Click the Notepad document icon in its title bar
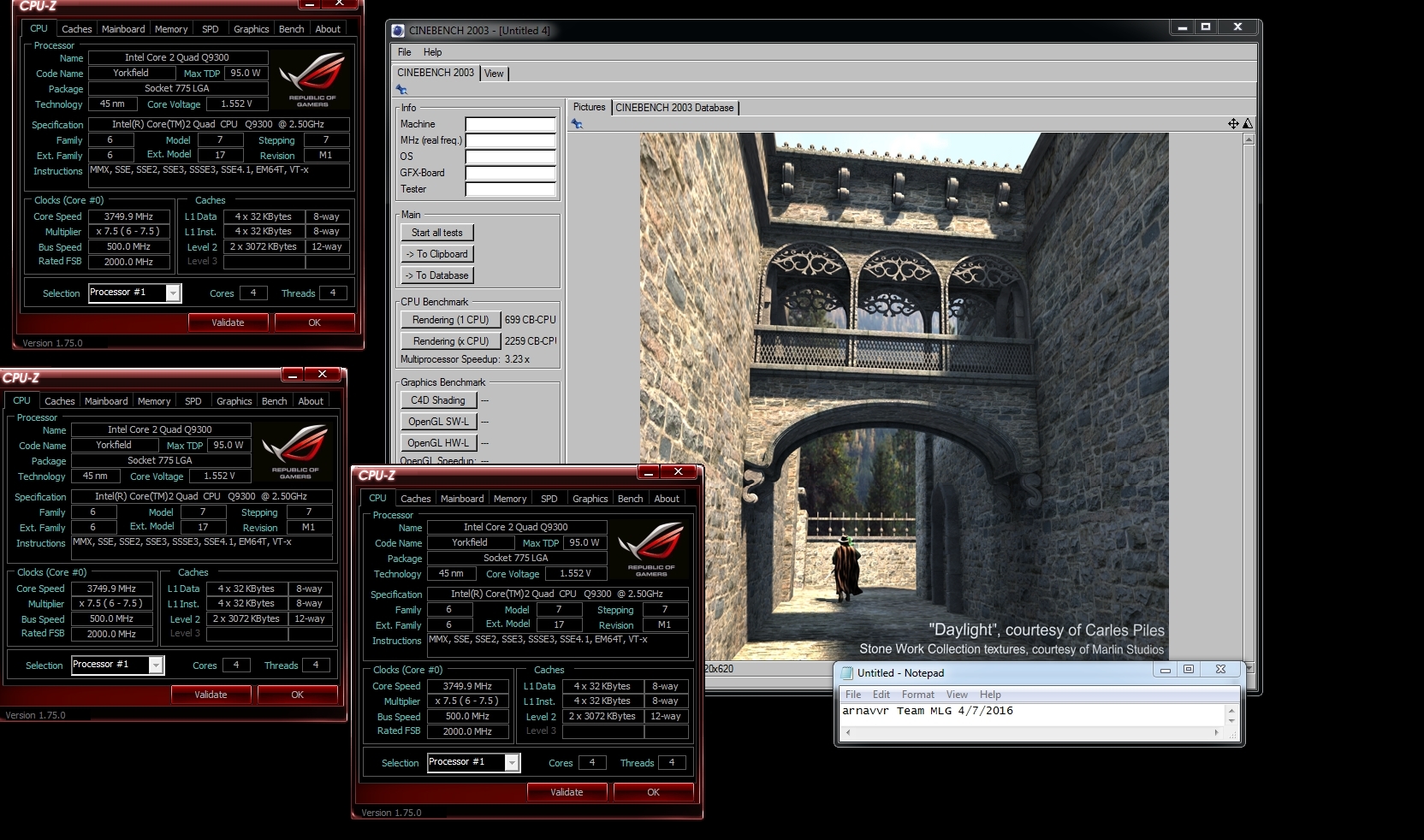The width and height of the screenshot is (1424, 840). pos(848,673)
